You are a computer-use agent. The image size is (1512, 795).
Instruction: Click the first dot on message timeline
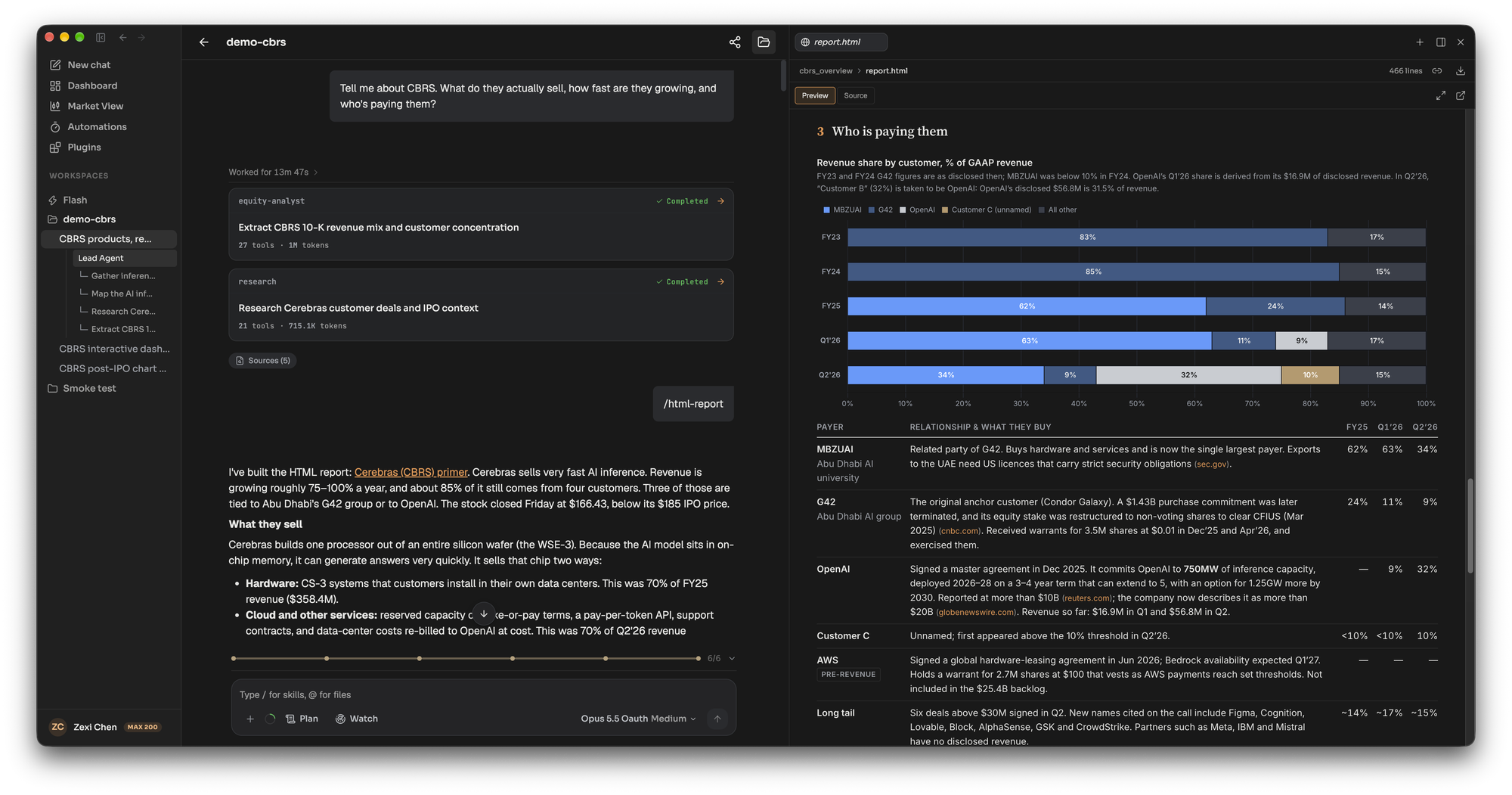point(234,658)
